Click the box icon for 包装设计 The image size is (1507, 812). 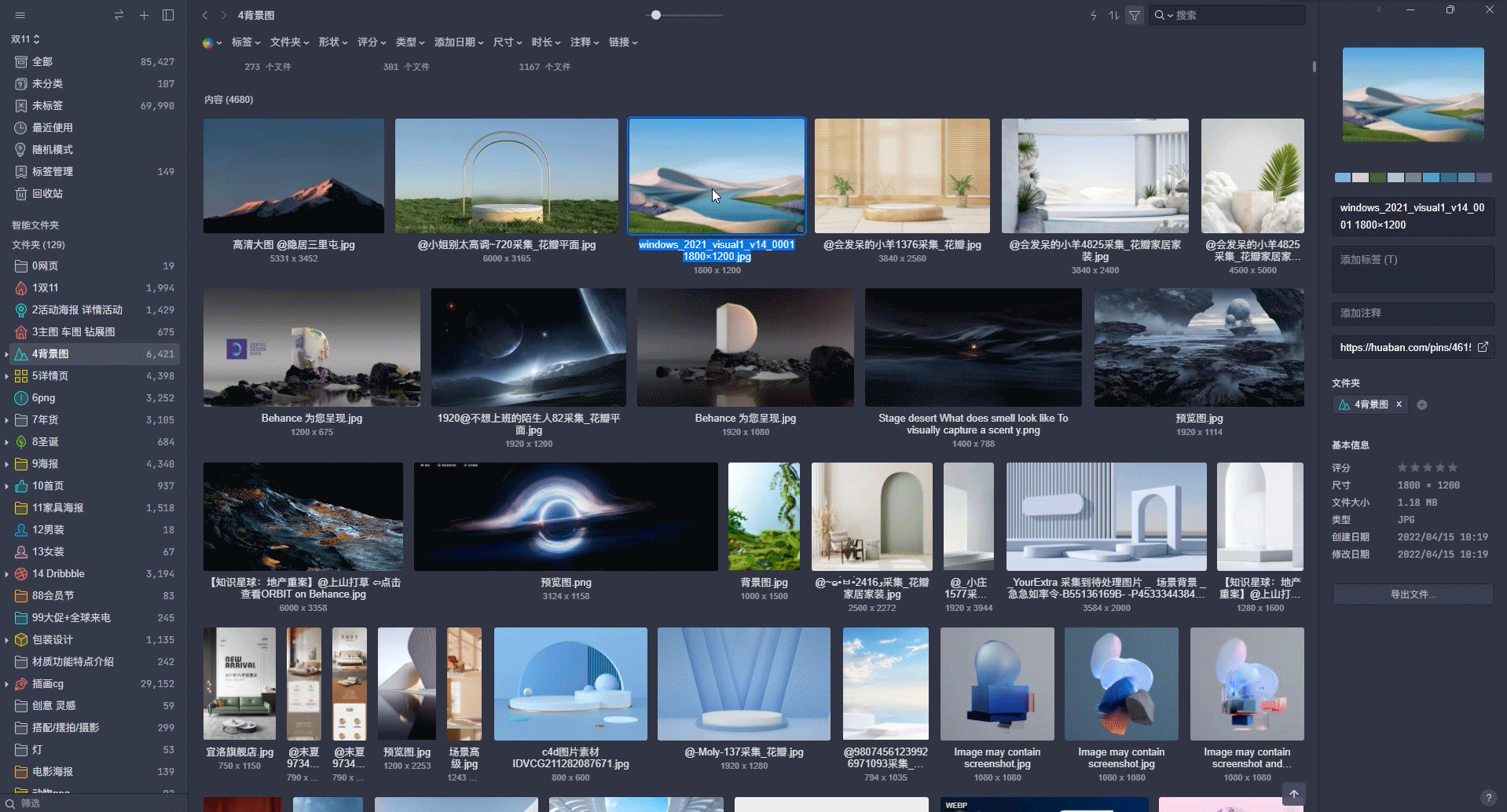pos(21,640)
